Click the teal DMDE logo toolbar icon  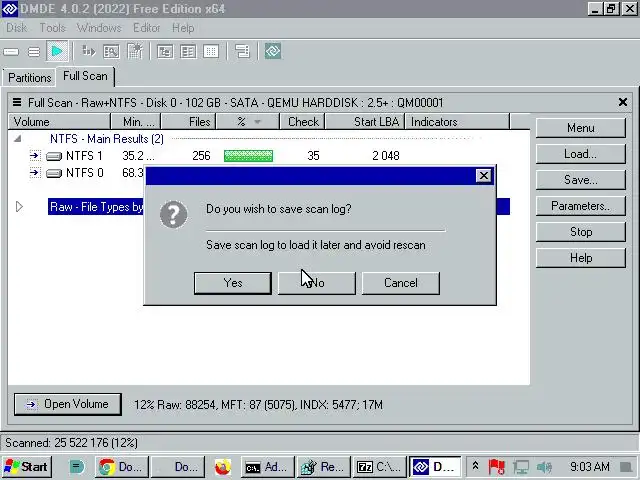(273, 51)
